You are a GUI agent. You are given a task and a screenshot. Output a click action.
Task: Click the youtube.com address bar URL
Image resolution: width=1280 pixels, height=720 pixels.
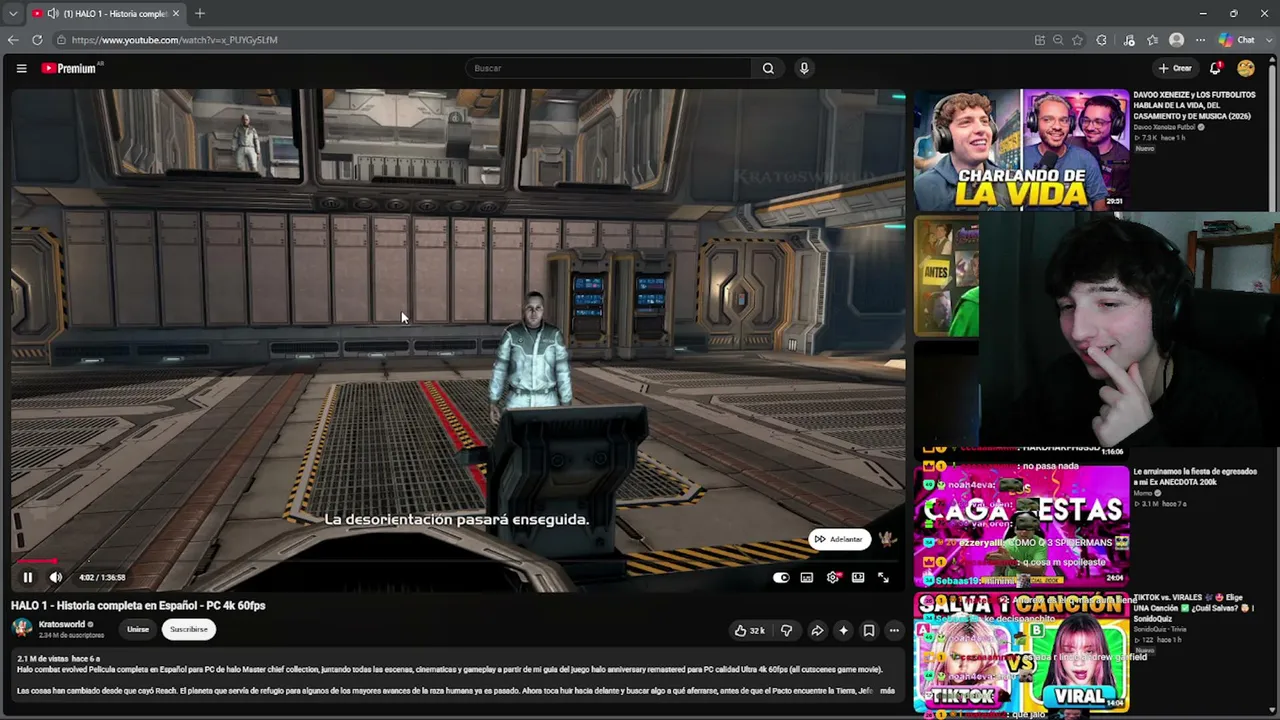[x=174, y=40]
